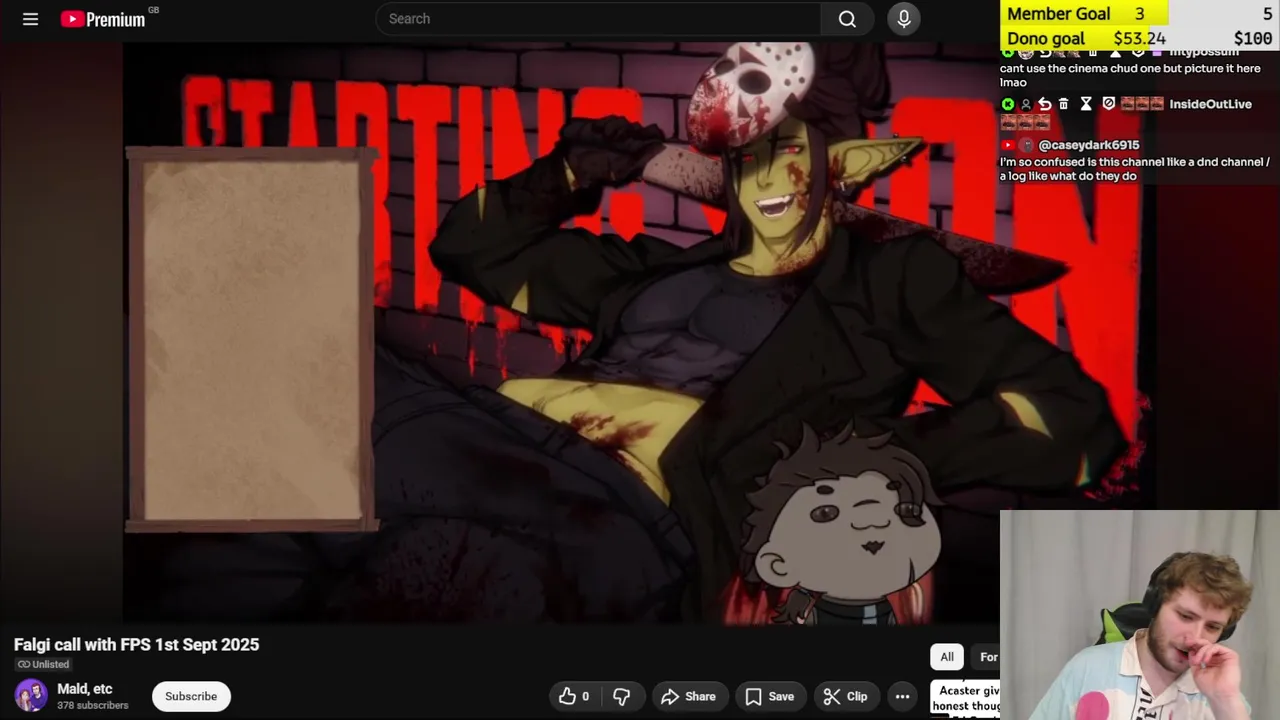Click the streamer webcam overlay

[1140, 615]
